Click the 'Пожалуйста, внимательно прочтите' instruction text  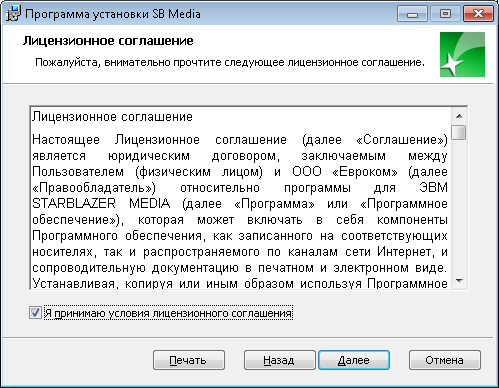click(x=230, y=62)
